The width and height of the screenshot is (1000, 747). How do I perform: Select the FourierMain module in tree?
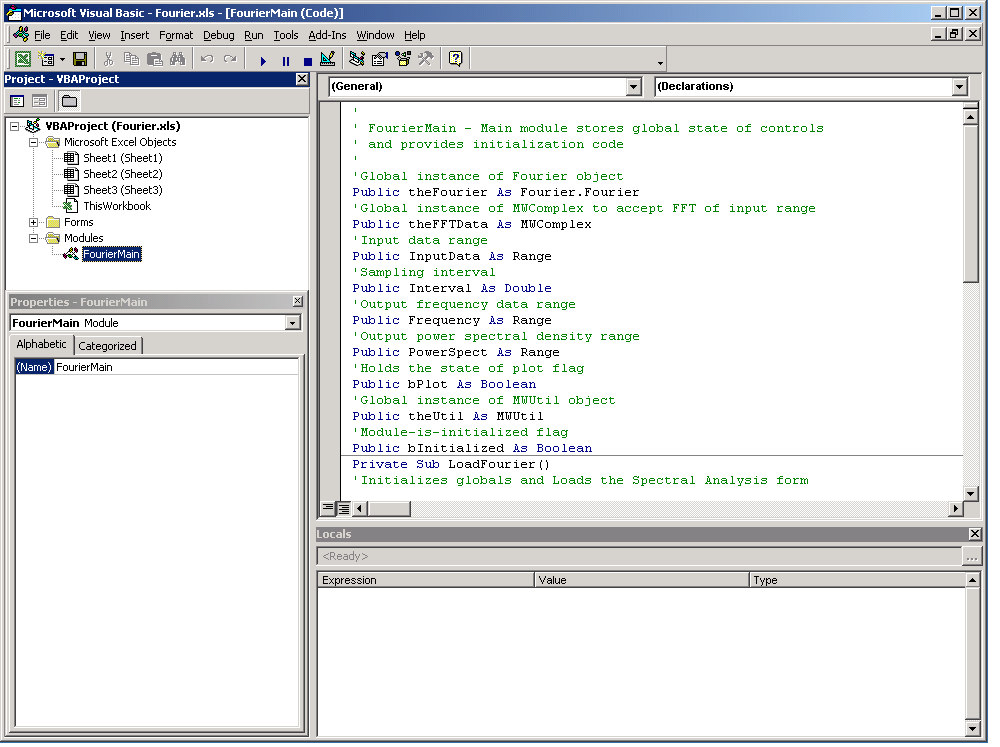[112, 255]
